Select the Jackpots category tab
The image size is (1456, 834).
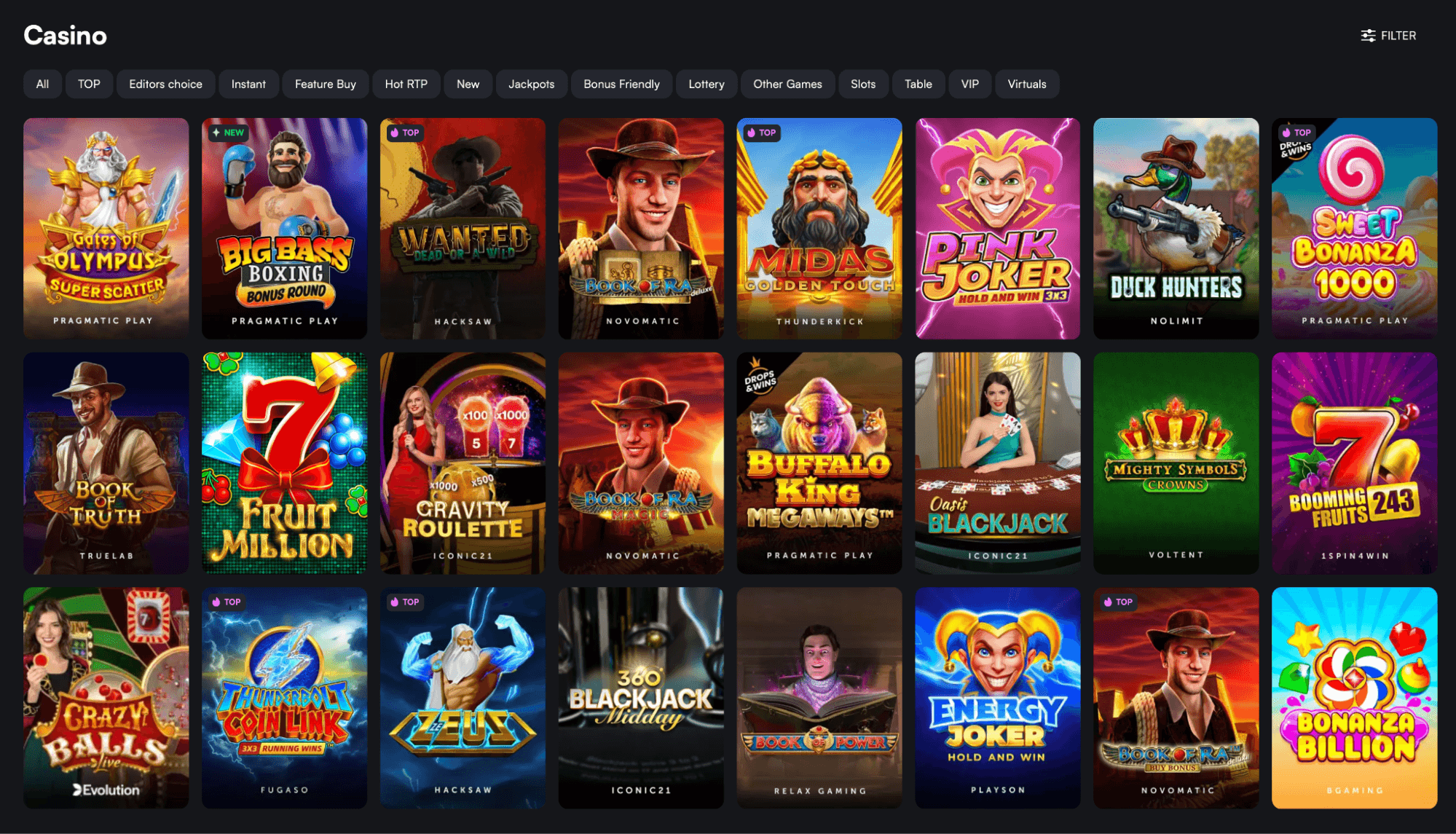tap(531, 84)
